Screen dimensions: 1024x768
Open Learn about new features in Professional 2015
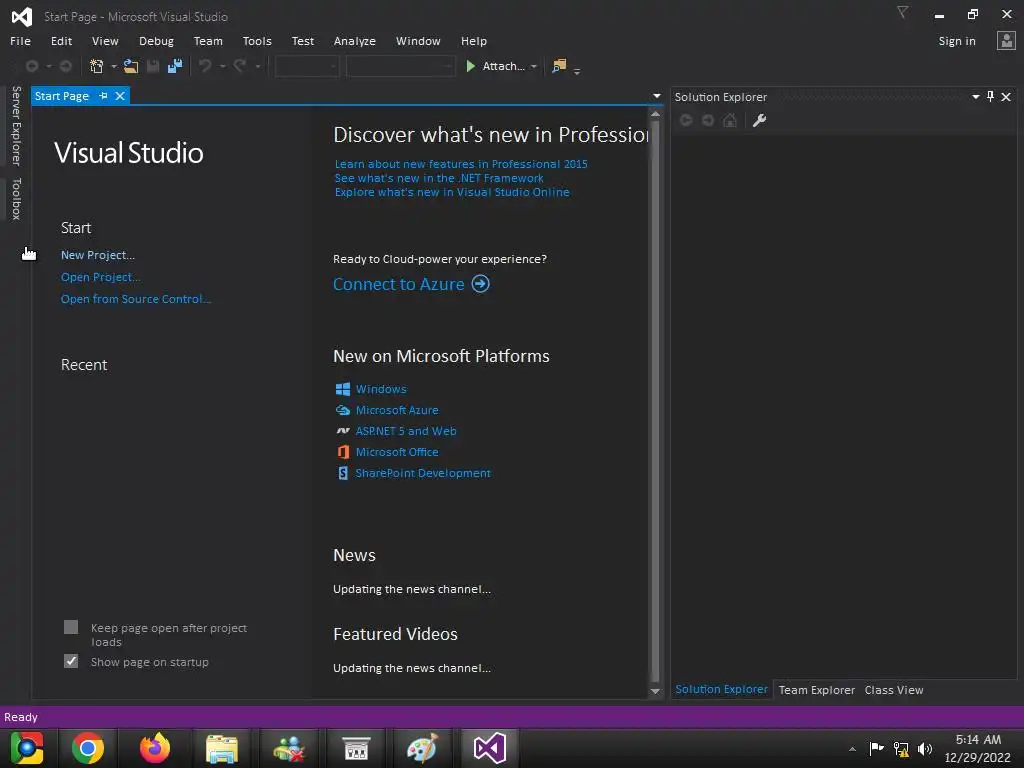(x=461, y=164)
